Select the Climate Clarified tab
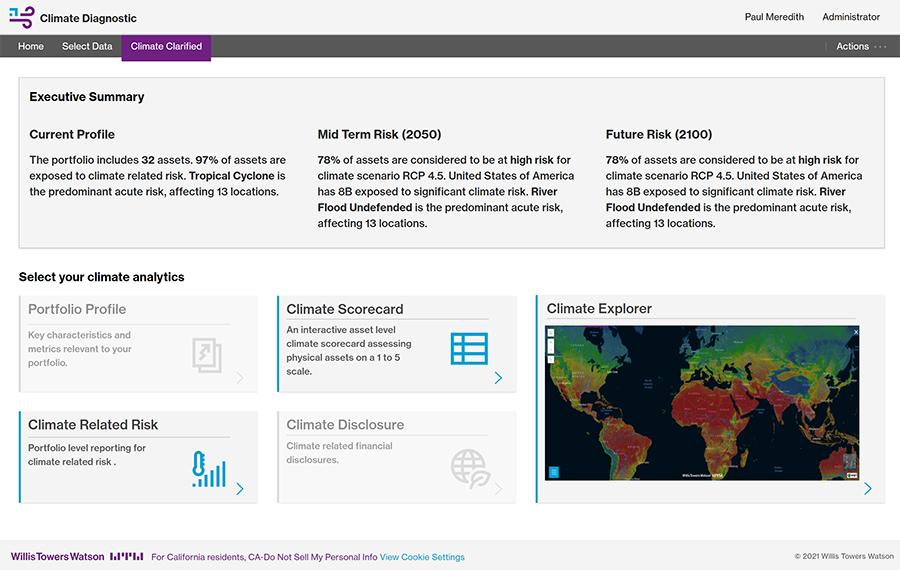The width and height of the screenshot is (900, 570). tap(166, 46)
